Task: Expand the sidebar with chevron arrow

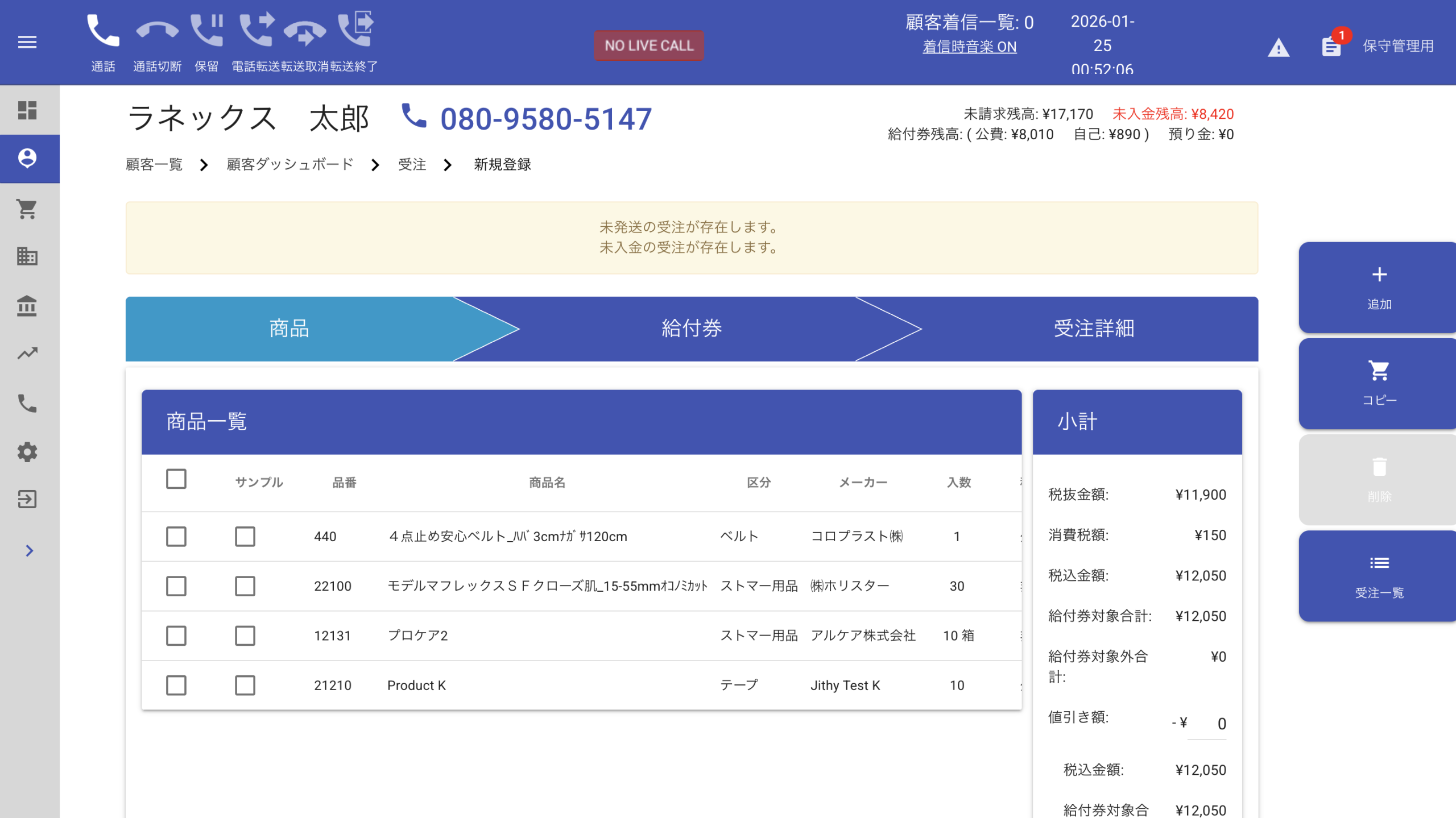Action: pos(30,551)
